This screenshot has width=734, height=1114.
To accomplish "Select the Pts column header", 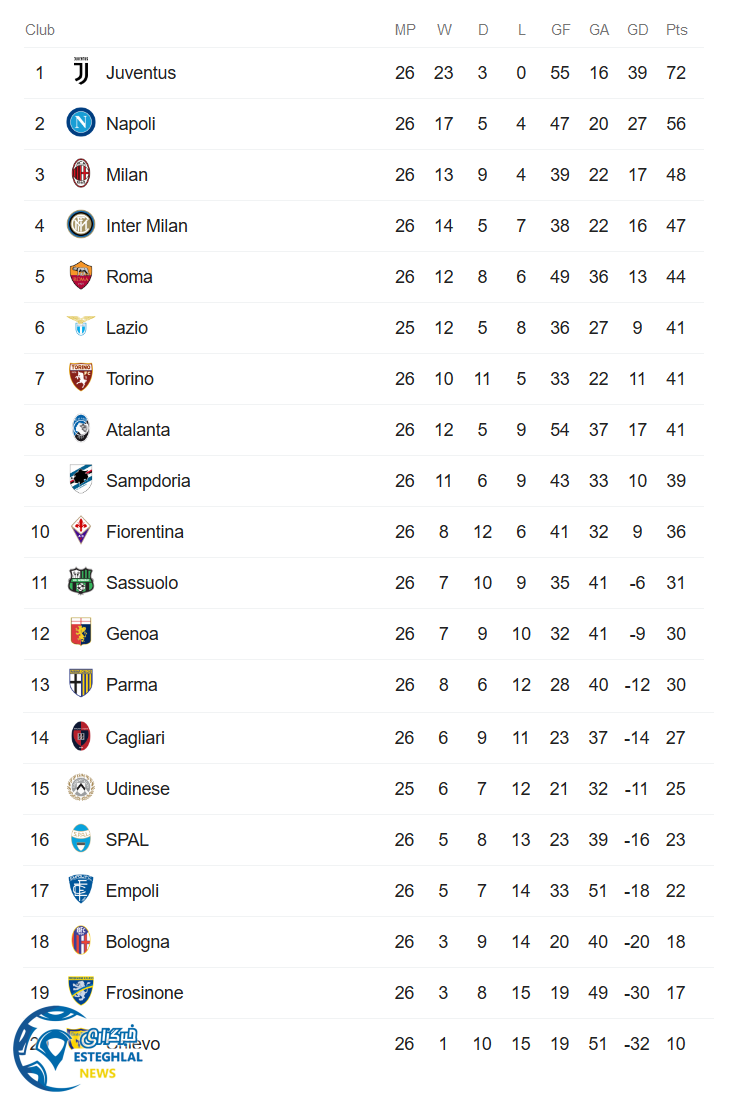I will click(x=677, y=30).
